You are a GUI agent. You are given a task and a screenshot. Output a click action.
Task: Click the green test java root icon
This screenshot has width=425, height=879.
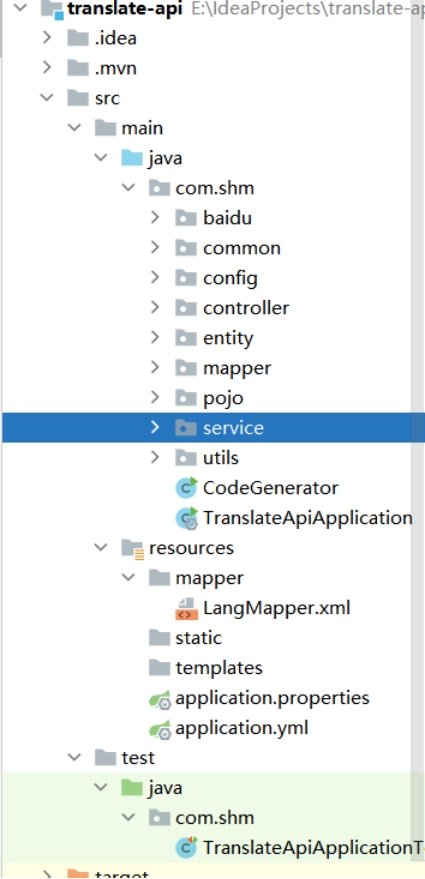pyautogui.click(x=132, y=788)
